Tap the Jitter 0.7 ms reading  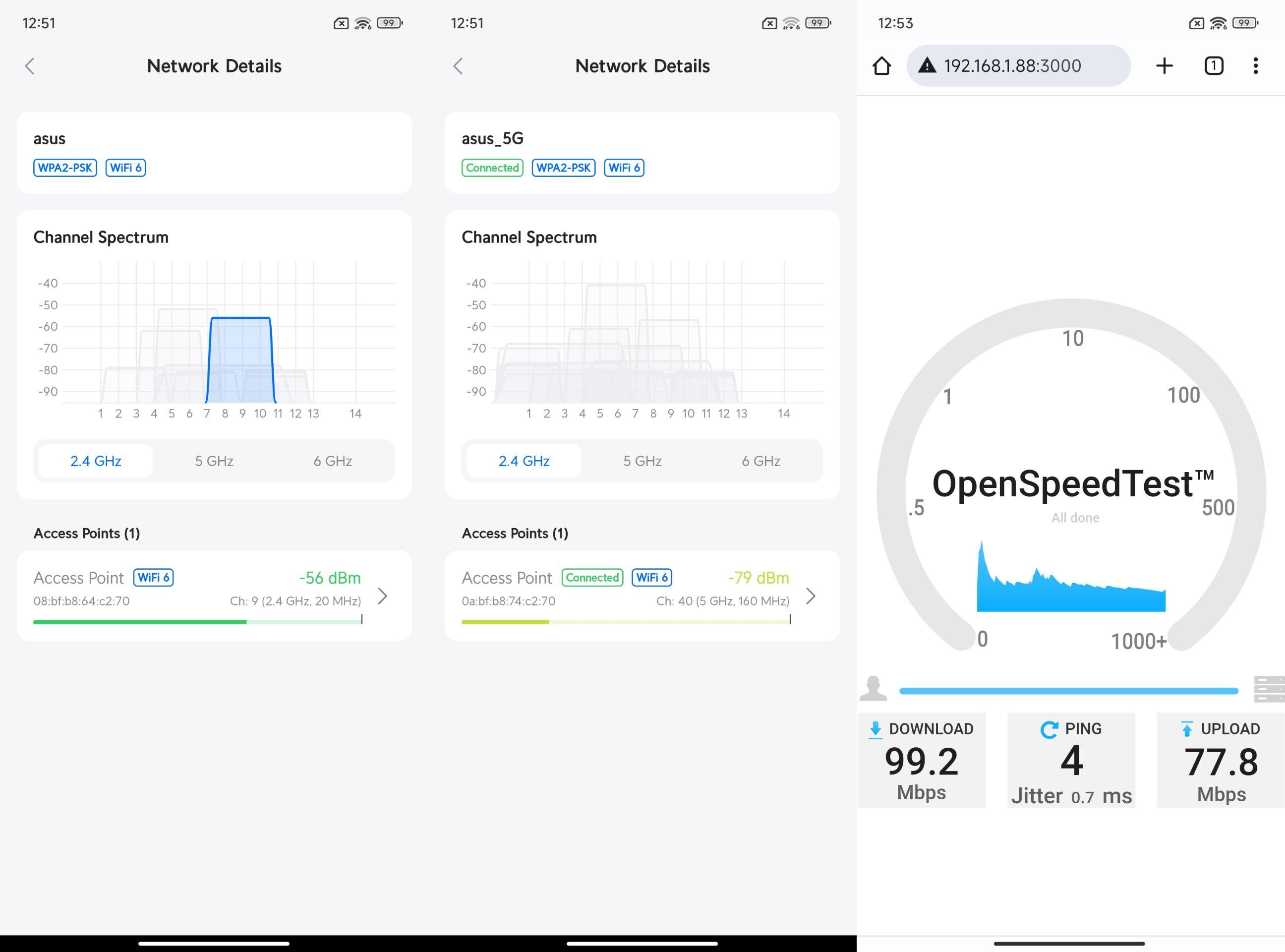click(1071, 796)
